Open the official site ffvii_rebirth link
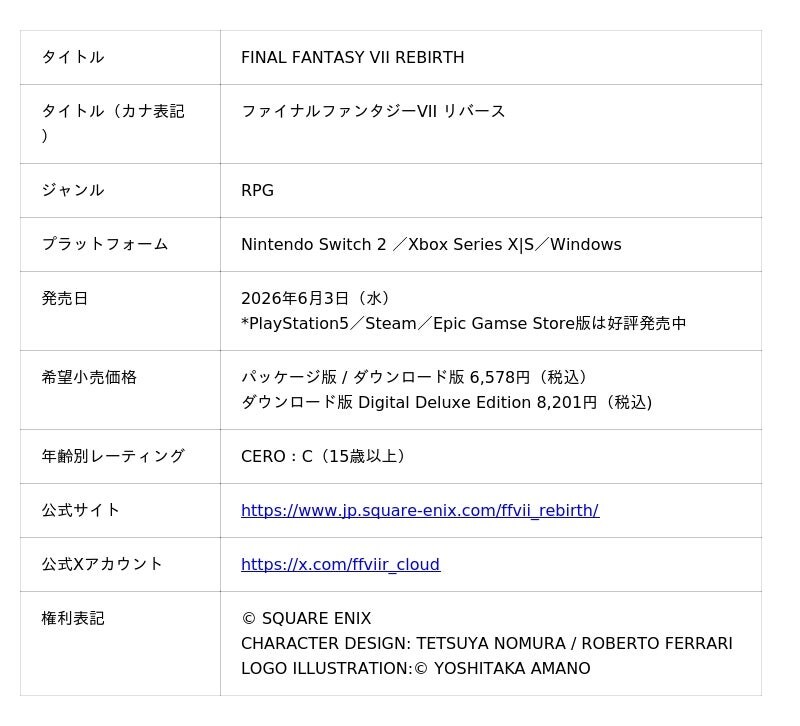Screen dimensions: 800x726 tap(419, 511)
